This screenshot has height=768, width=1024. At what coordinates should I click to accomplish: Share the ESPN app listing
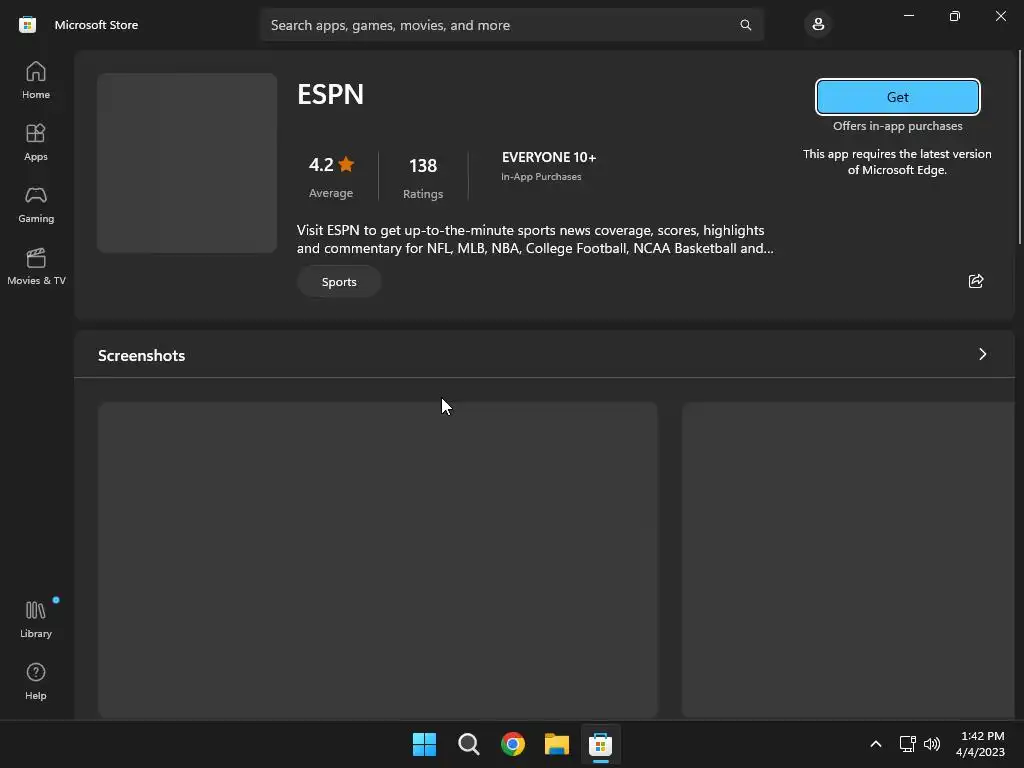pyautogui.click(x=976, y=281)
